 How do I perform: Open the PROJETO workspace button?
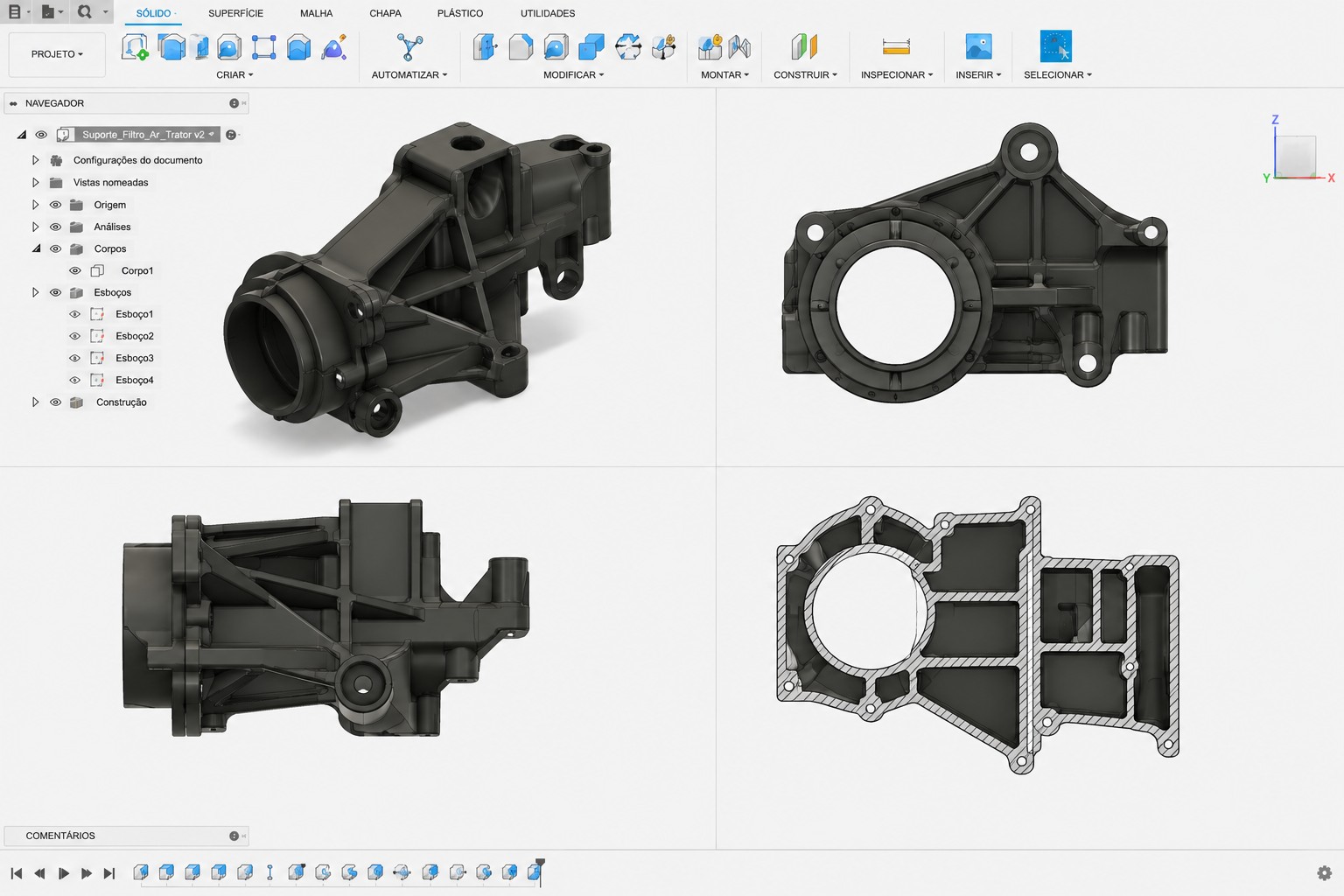[57, 54]
